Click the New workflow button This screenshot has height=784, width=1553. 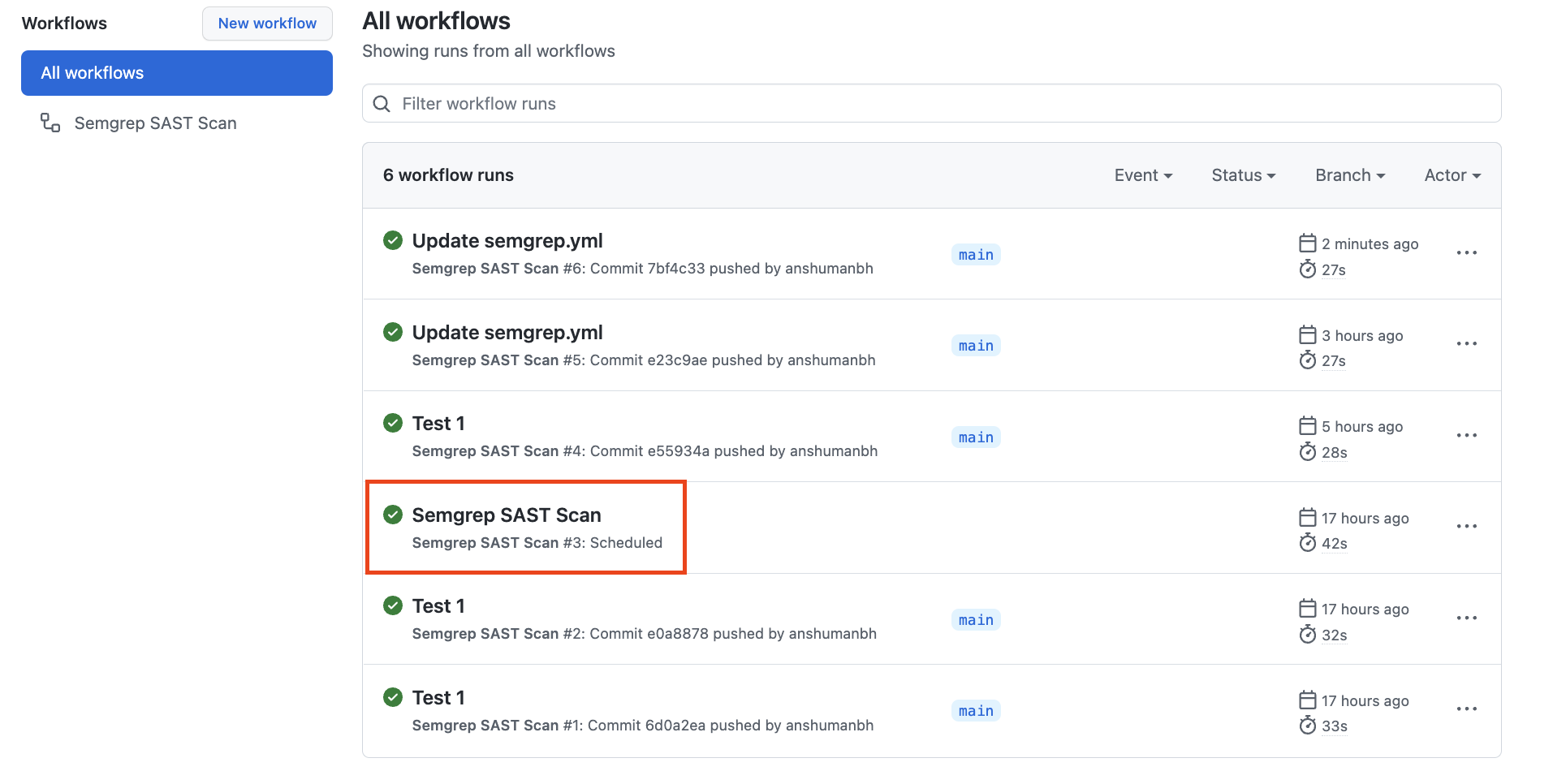(267, 23)
